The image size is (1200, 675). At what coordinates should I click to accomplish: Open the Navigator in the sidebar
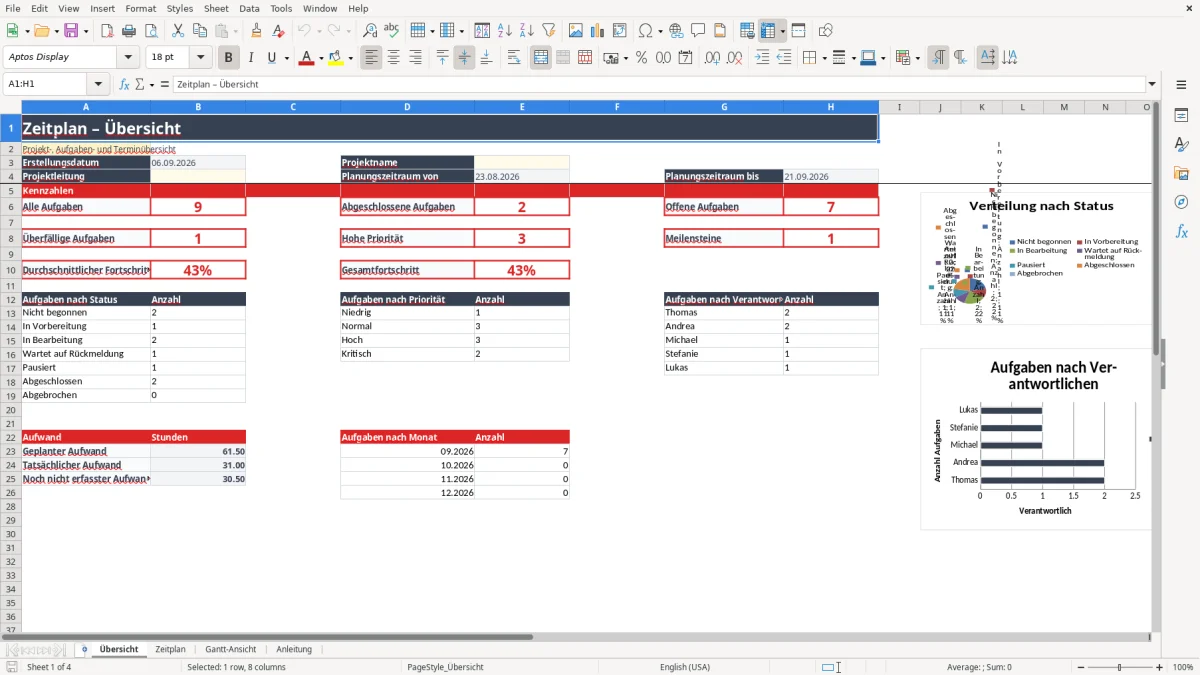(1181, 202)
